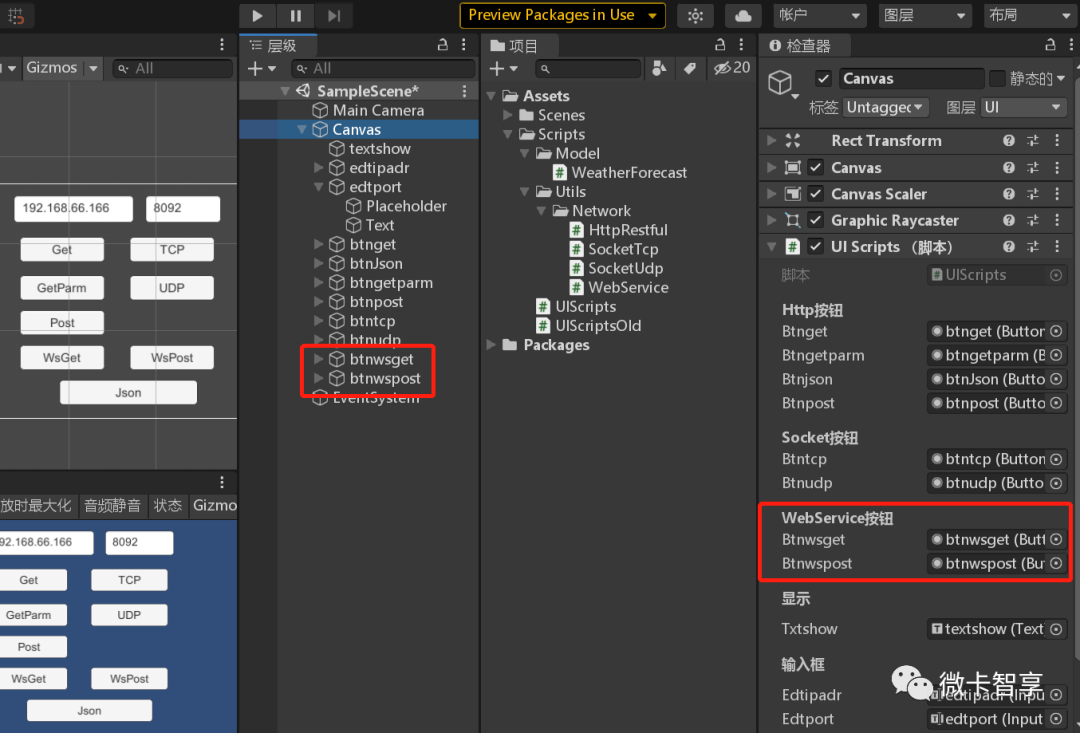Select btnwspost in the hierarchy
This screenshot has width=1080, height=733.
[384, 378]
